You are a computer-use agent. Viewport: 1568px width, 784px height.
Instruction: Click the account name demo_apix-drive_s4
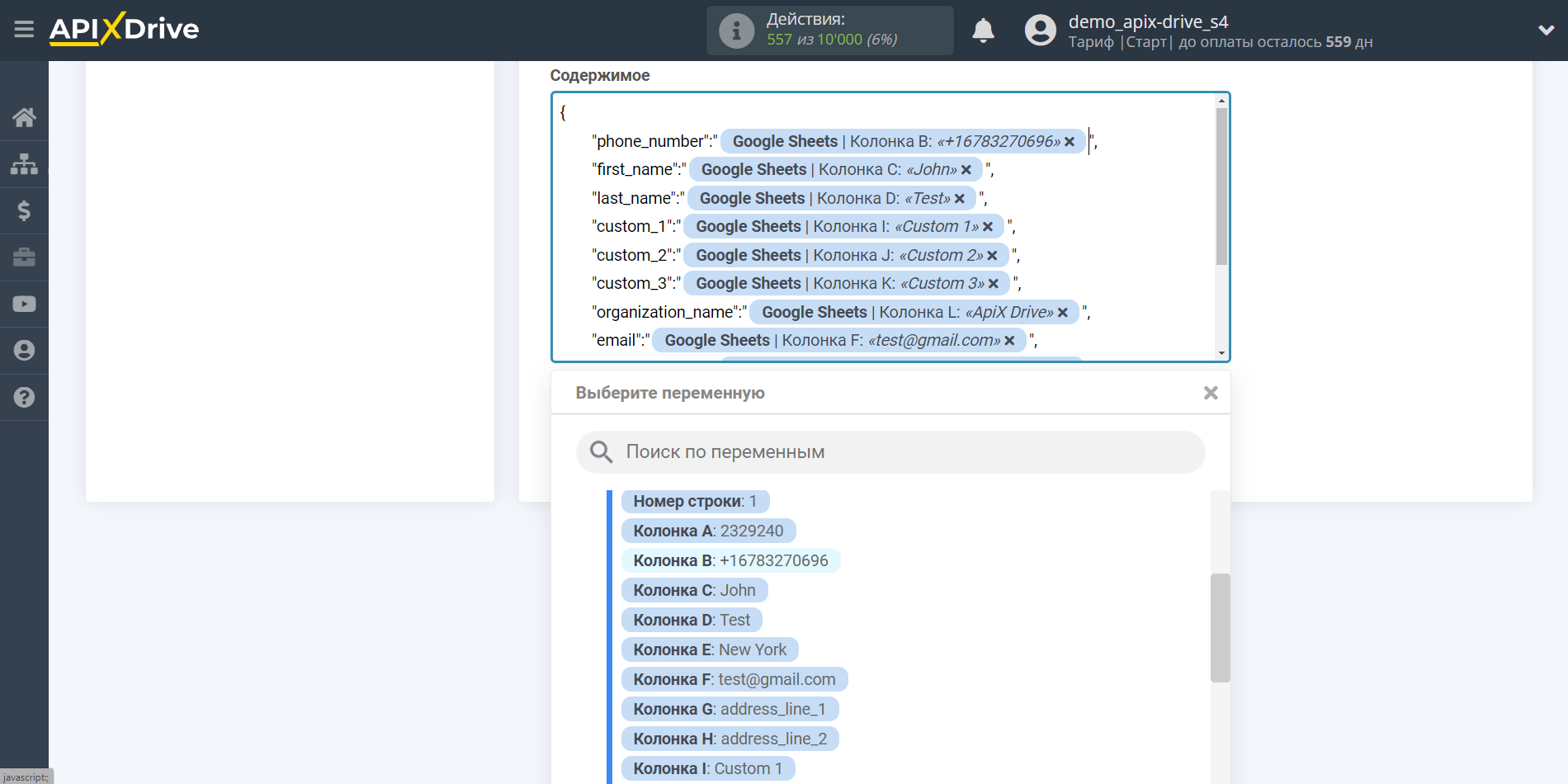1148,21
